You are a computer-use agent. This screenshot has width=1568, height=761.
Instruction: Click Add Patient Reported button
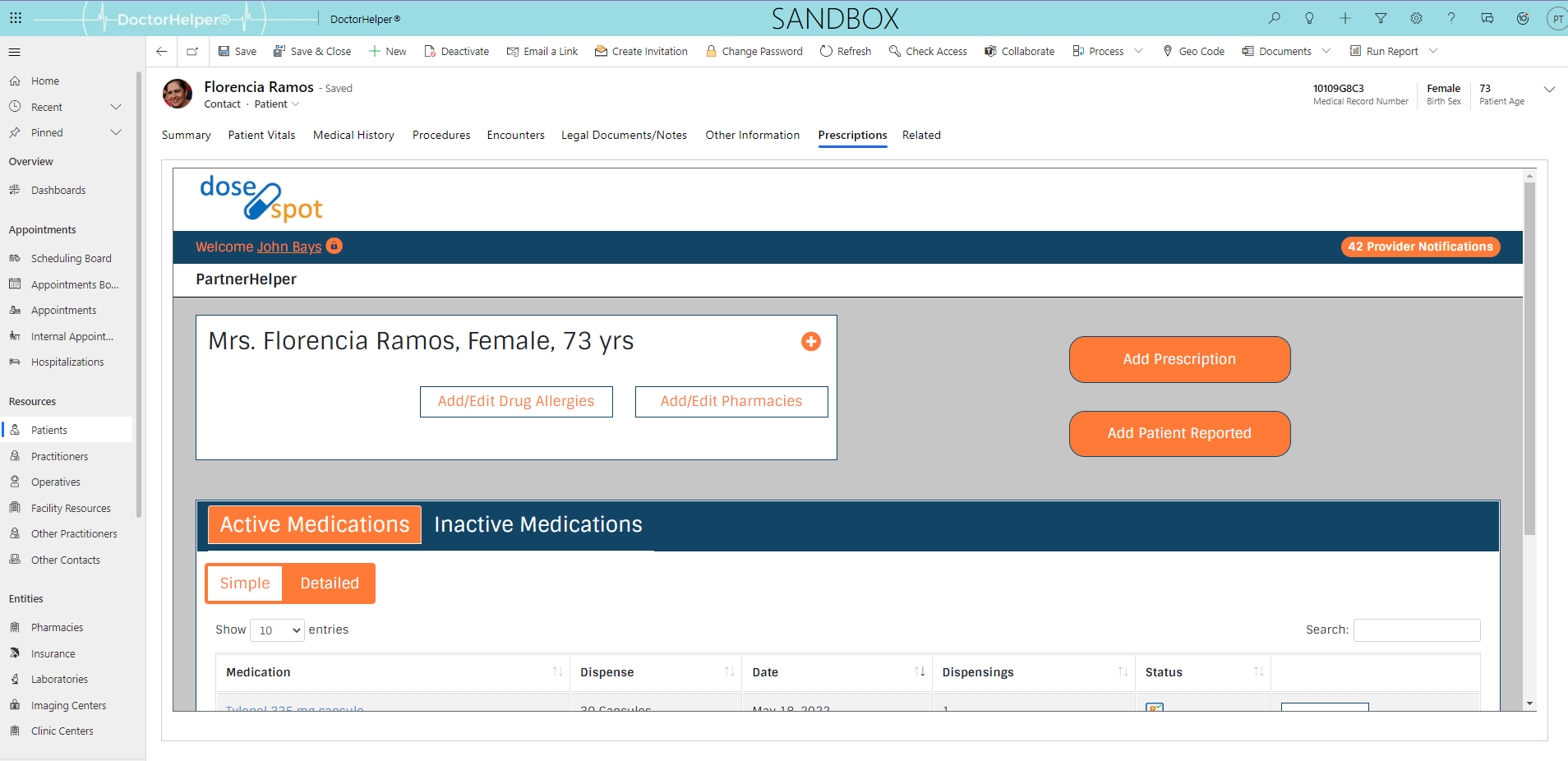click(1179, 433)
